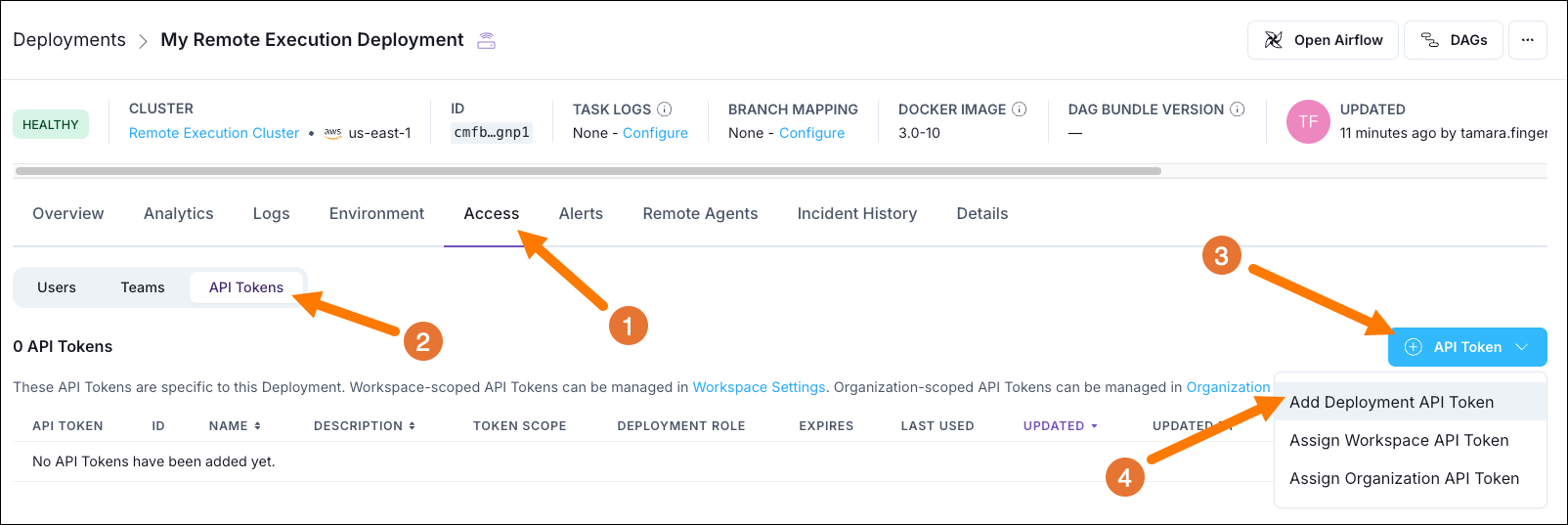Click the horizontal scrollbar under deployment info
The width and height of the screenshot is (1568, 525).
point(588,171)
